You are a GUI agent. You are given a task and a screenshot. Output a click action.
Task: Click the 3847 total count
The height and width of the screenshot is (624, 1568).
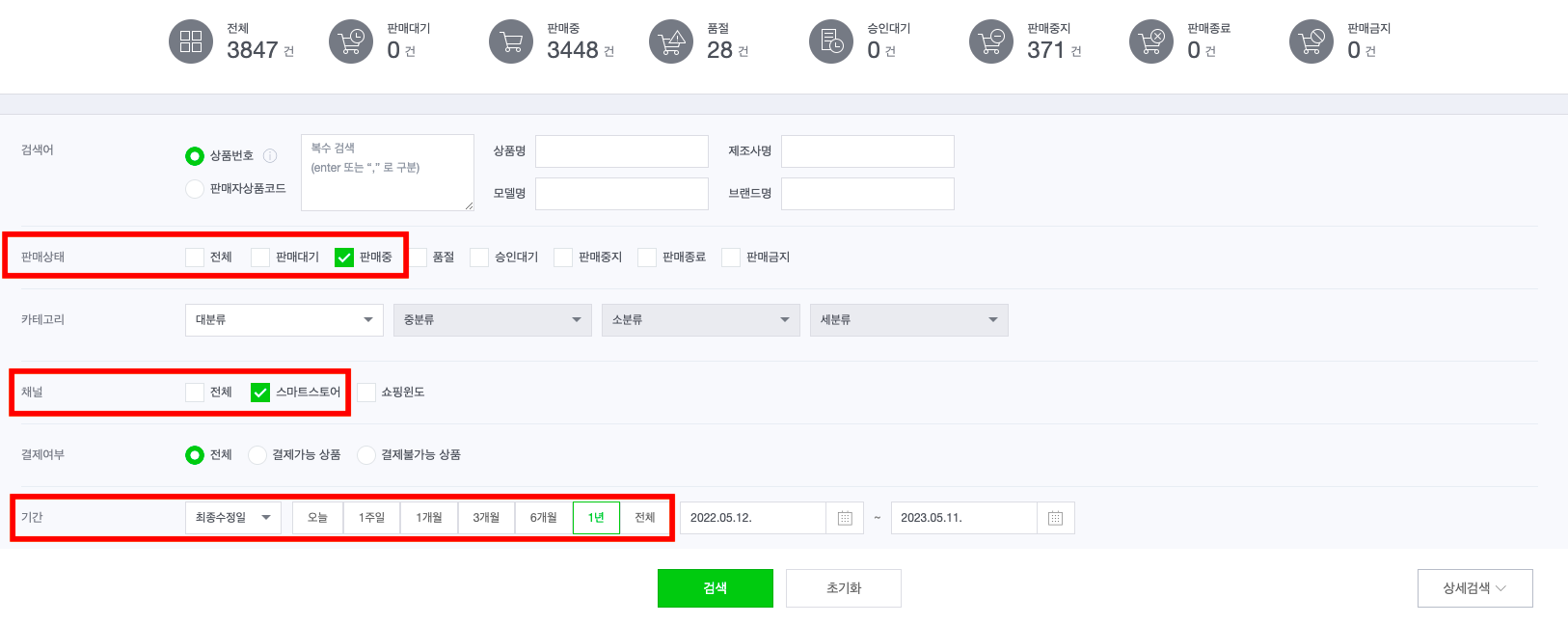pos(253,50)
